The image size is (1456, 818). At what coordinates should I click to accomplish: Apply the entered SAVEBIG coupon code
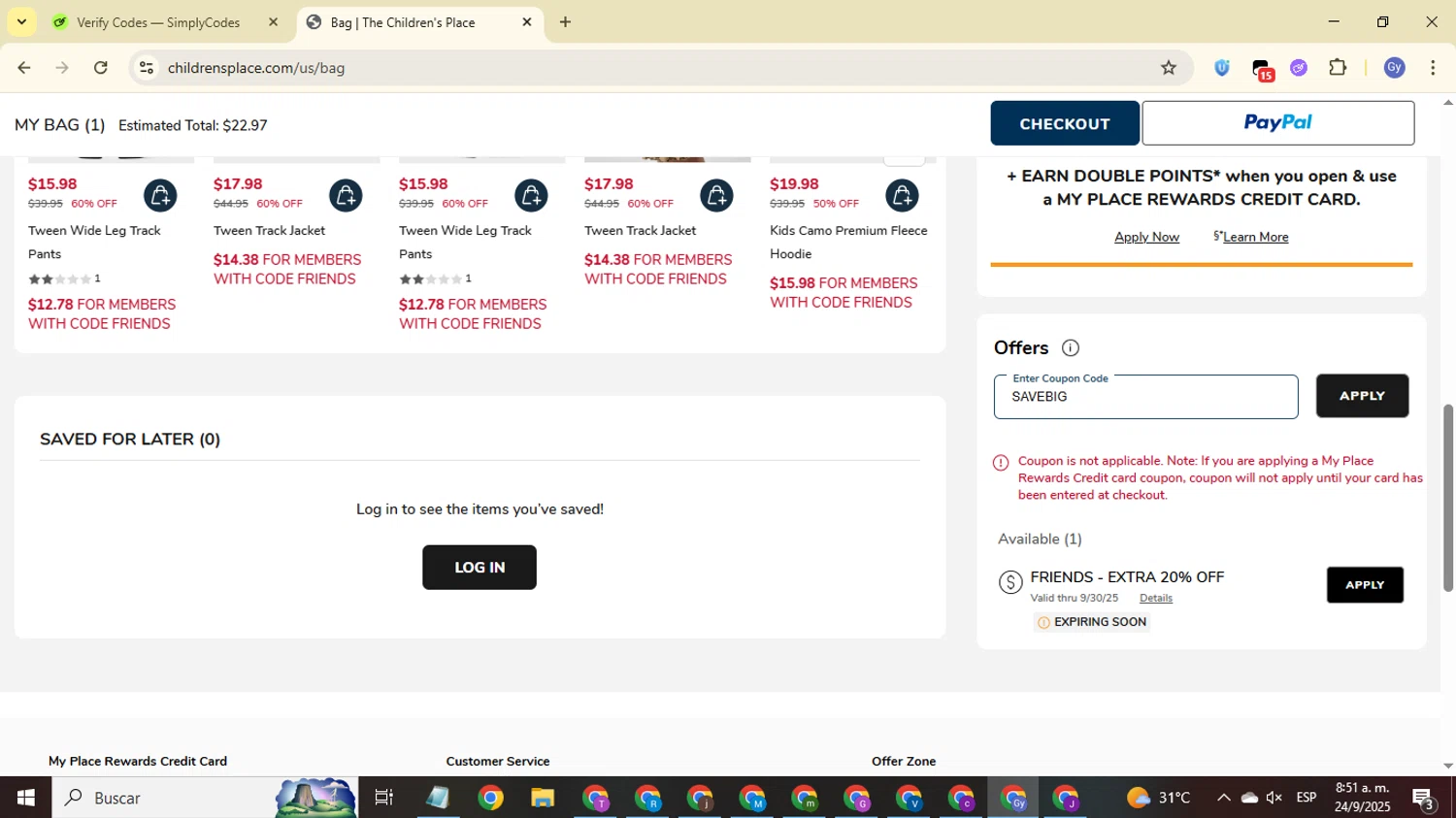[1362, 396]
